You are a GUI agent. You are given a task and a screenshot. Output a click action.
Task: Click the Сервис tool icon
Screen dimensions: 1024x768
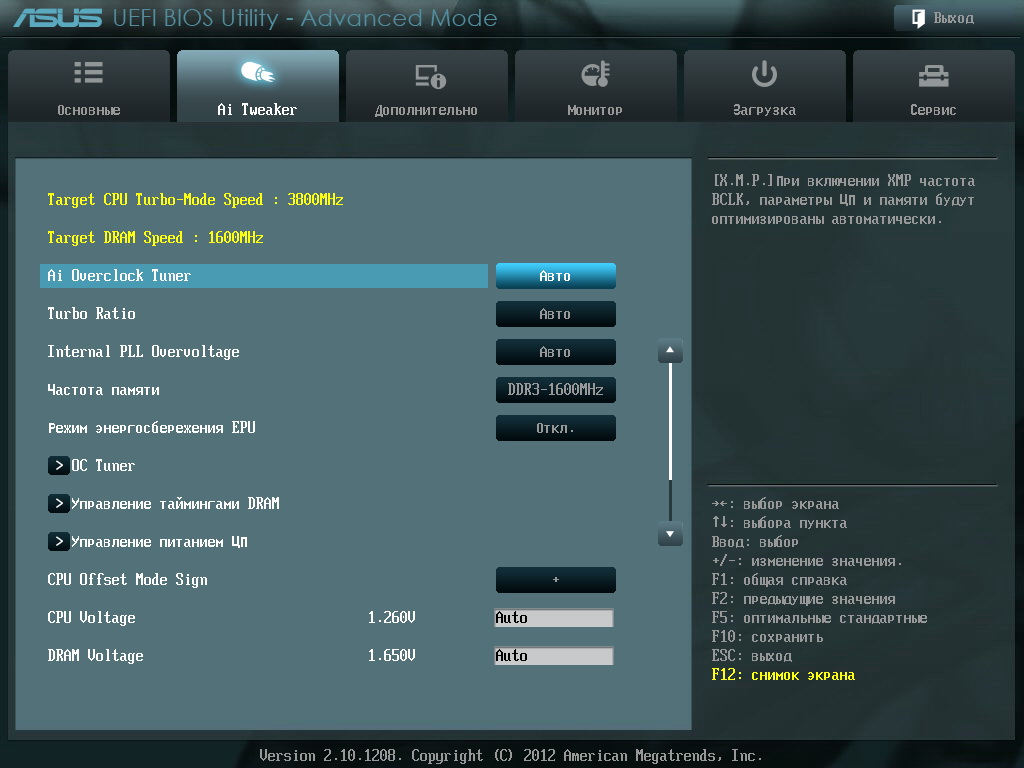click(x=933, y=76)
